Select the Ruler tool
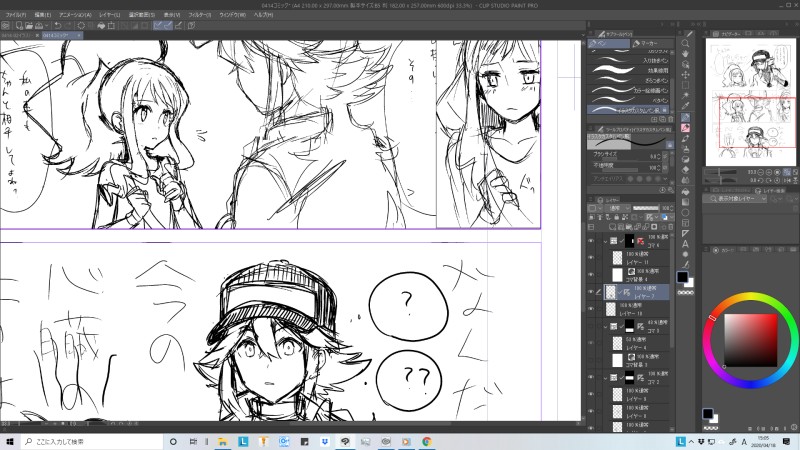Screen dimensions: 800x450 pos(685,233)
